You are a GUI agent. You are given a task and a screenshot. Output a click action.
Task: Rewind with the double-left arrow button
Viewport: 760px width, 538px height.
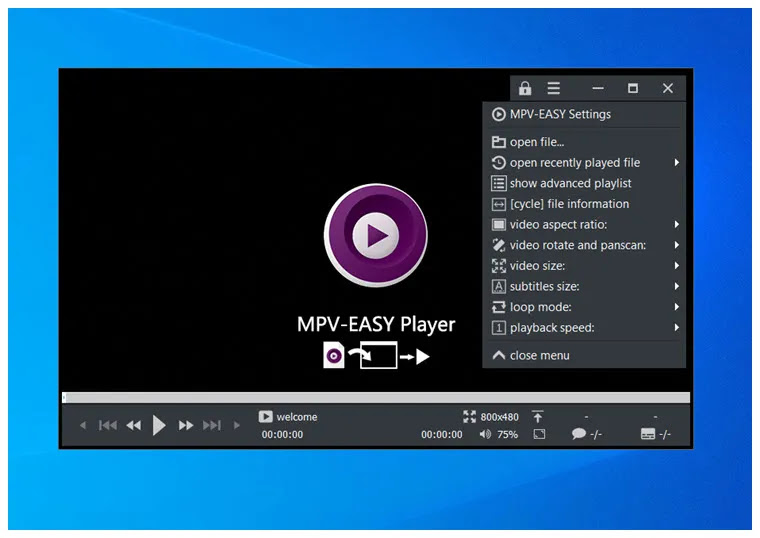(x=133, y=426)
